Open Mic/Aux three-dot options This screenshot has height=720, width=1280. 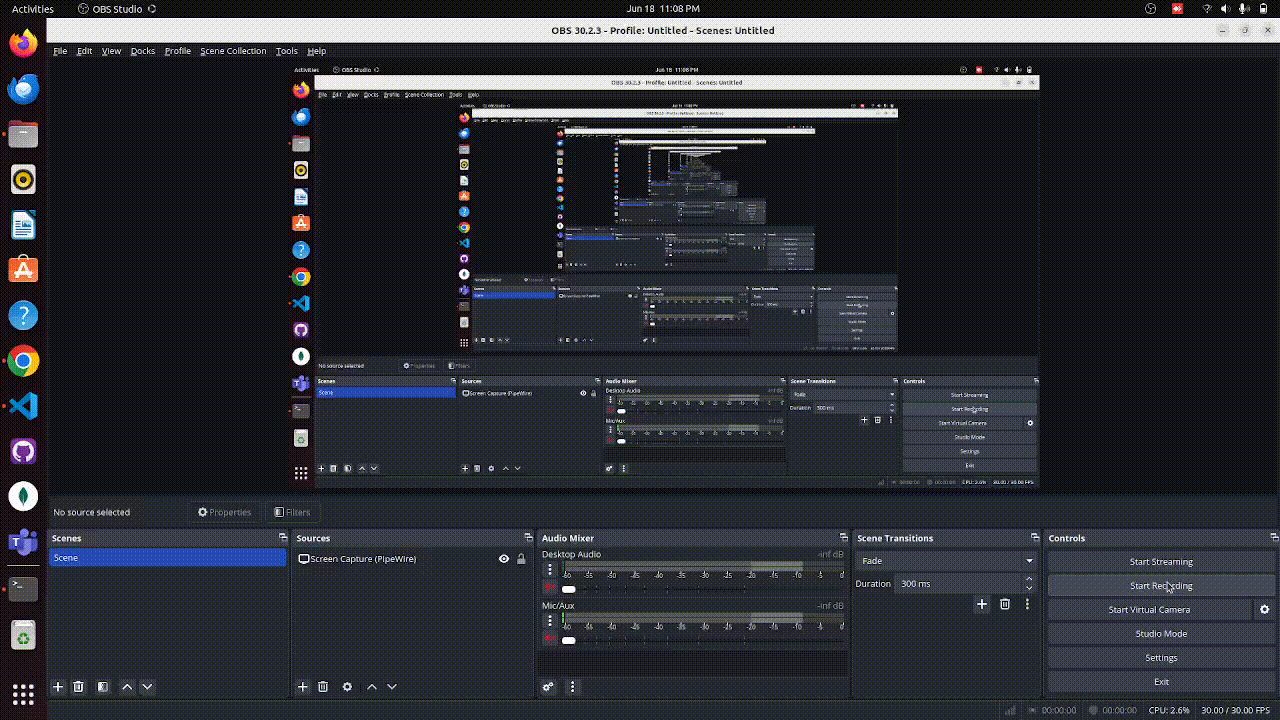coord(549,621)
